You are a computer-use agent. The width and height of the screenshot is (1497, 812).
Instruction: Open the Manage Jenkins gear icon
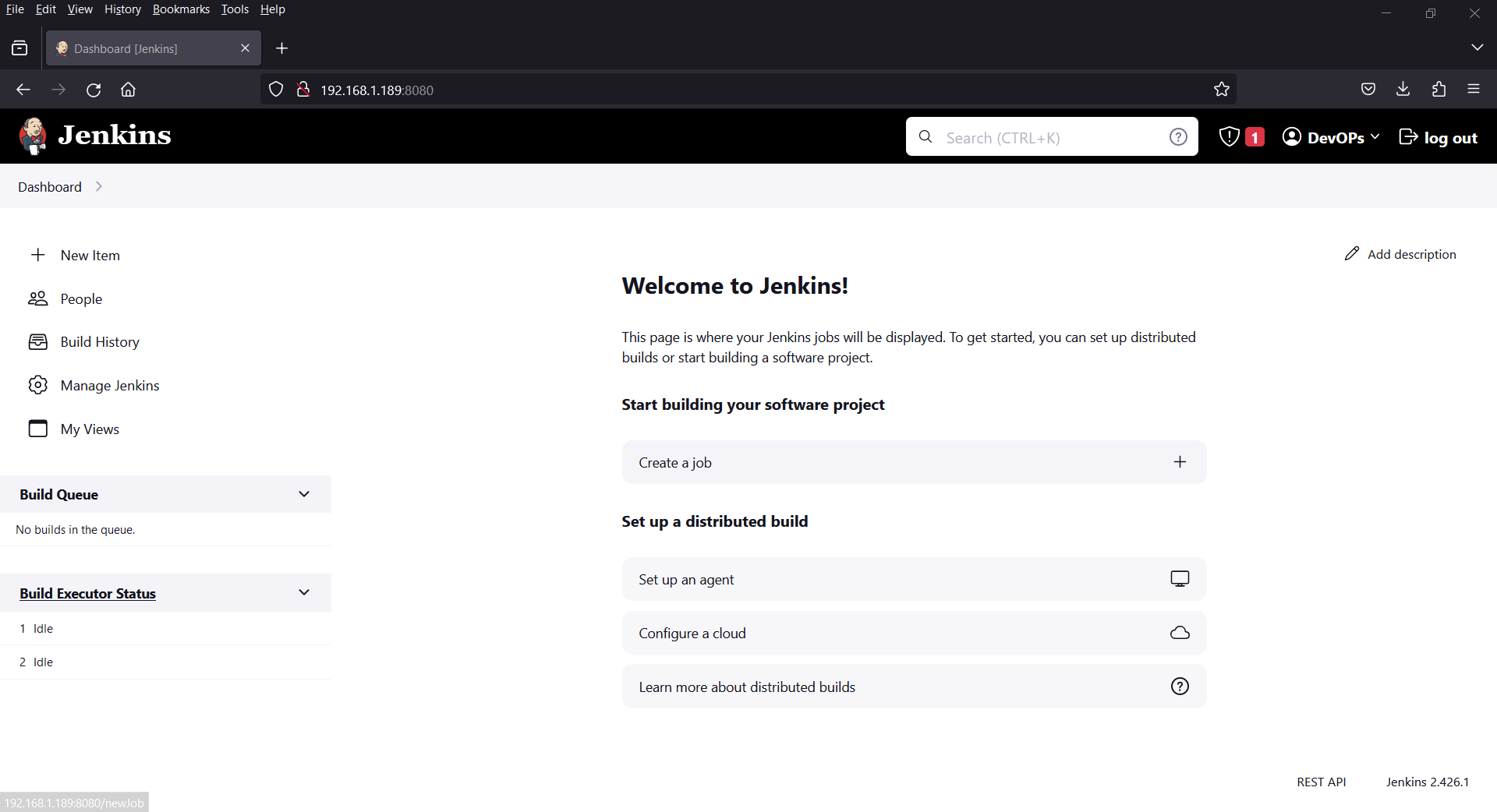click(37, 385)
